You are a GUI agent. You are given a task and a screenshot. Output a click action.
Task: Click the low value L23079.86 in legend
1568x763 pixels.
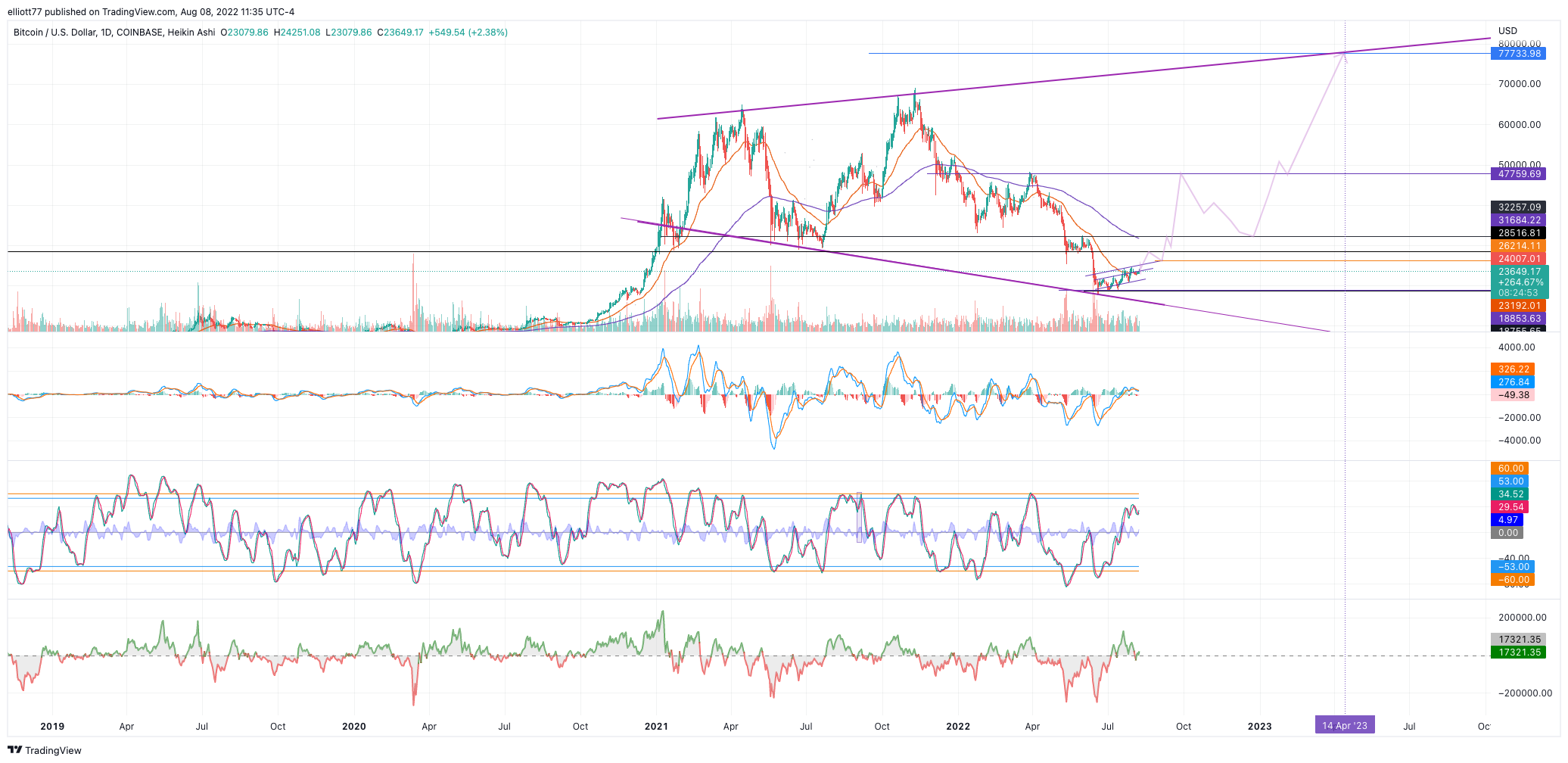pyautogui.click(x=348, y=33)
